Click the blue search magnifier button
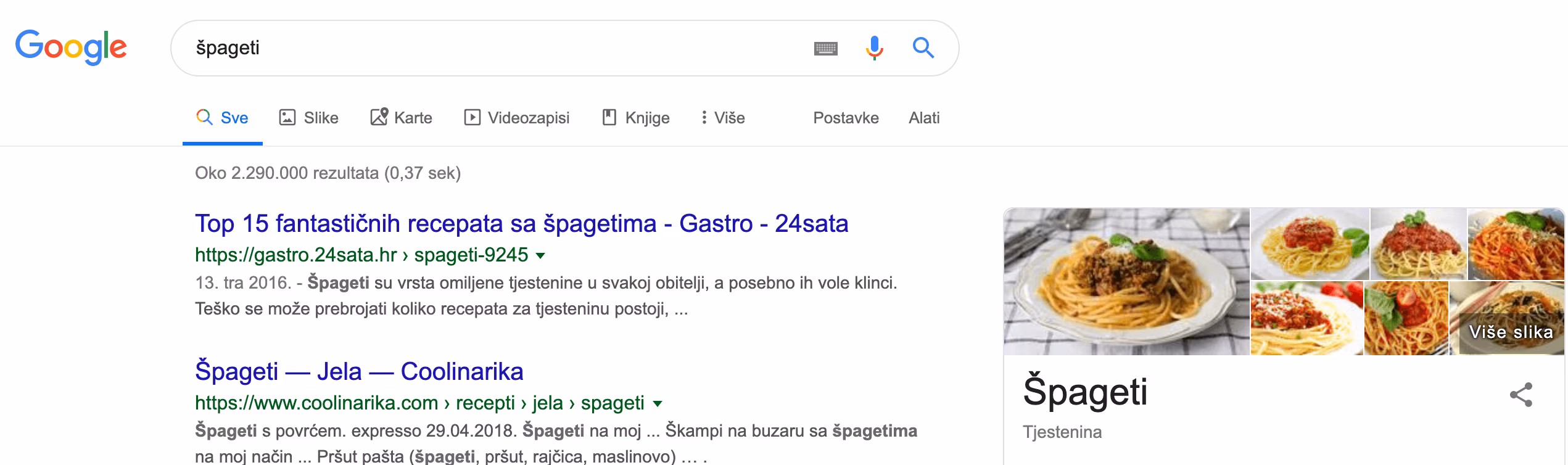The width and height of the screenshot is (1568, 465). [923, 47]
